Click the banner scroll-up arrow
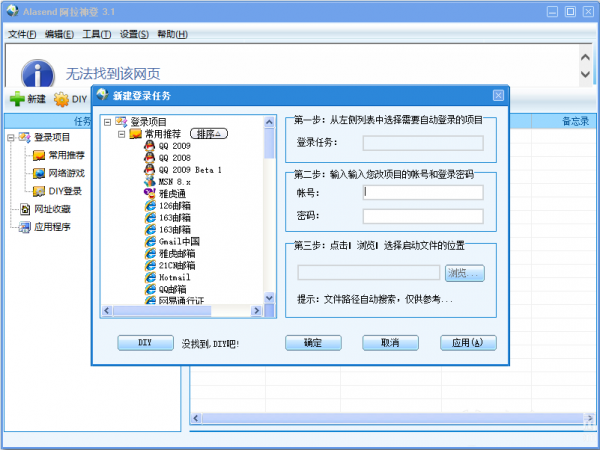600x450 pixels. coord(585,57)
